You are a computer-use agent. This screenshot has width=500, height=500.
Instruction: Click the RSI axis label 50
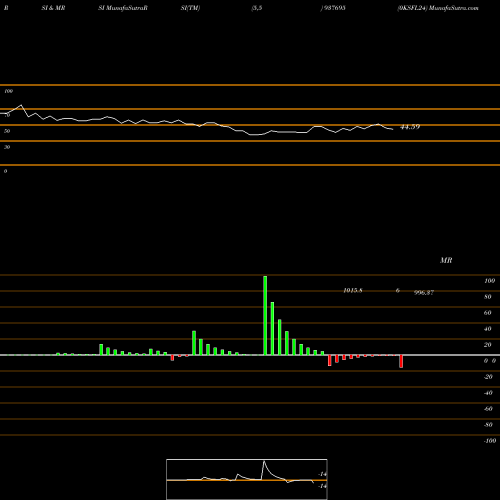[7, 131]
